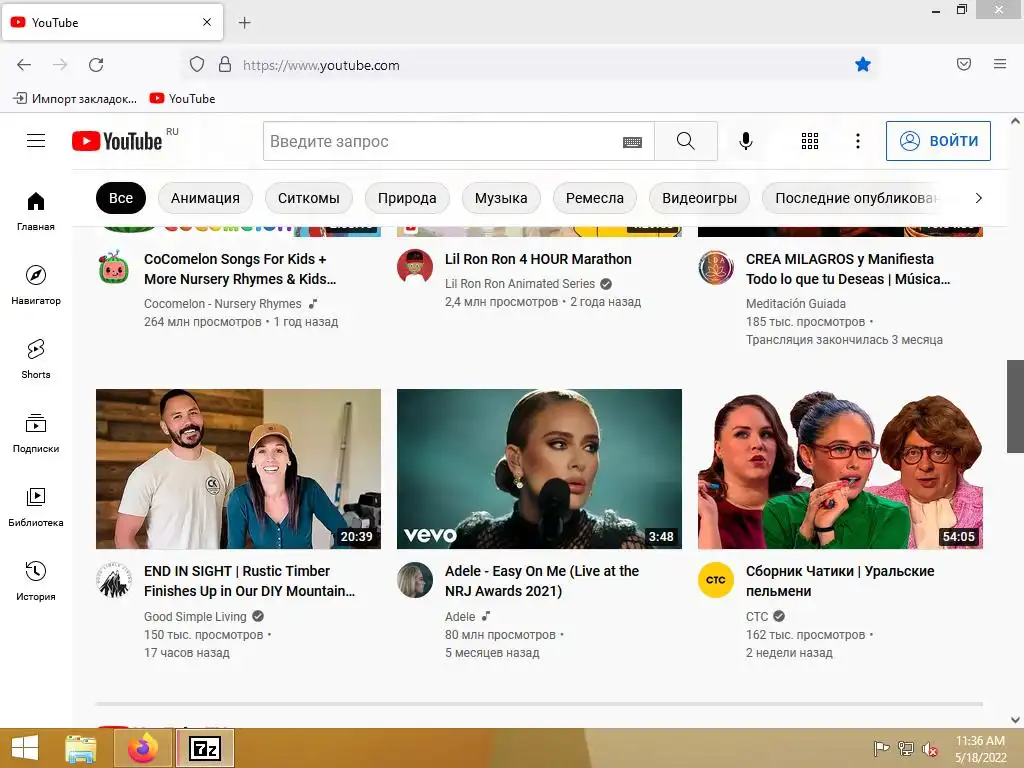Open the Windows Start button
Image resolution: width=1024 pixels, height=768 pixels.
tap(25, 748)
